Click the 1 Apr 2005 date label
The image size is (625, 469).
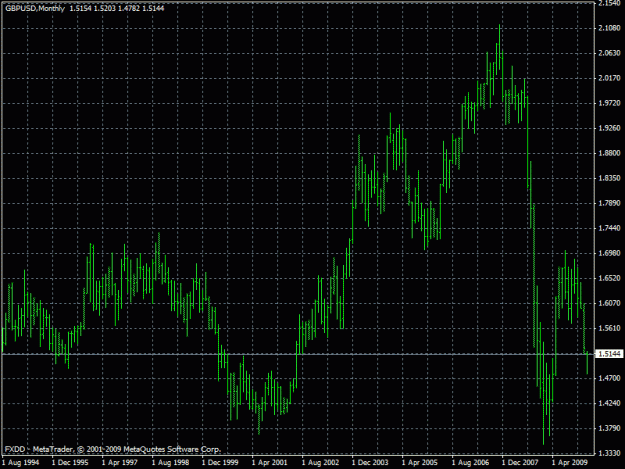(420, 463)
